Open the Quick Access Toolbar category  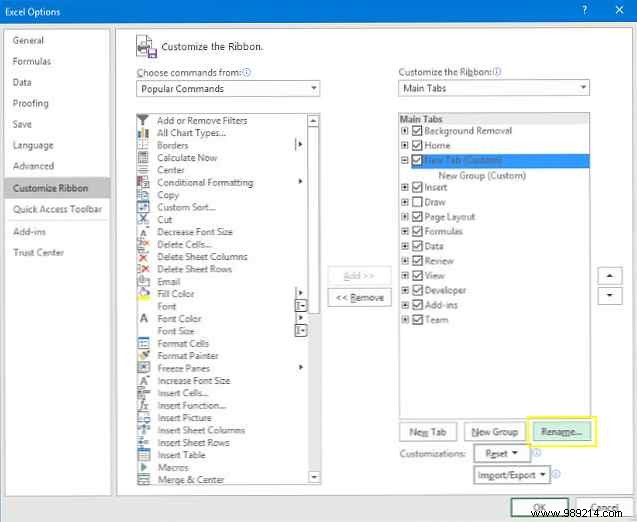point(57,209)
